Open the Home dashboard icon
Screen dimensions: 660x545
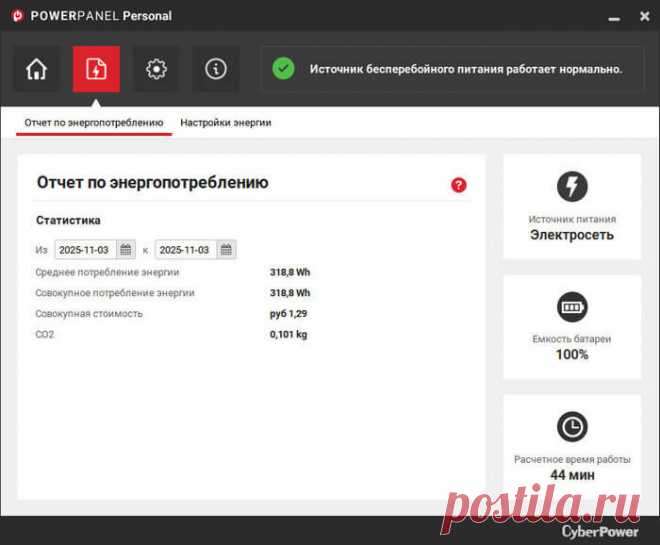point(36,69)
